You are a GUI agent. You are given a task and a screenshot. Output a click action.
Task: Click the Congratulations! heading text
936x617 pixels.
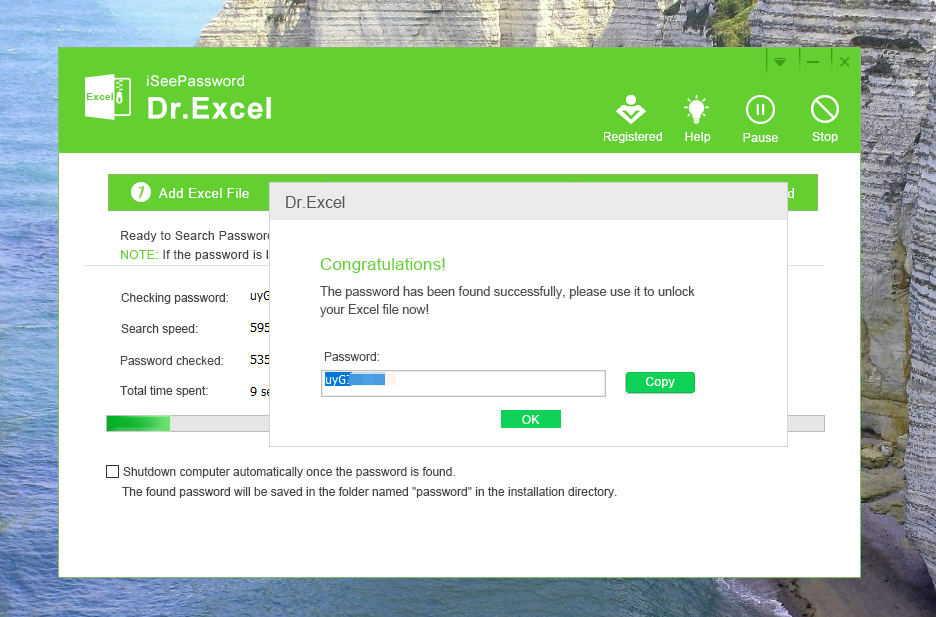click(383, 264)
